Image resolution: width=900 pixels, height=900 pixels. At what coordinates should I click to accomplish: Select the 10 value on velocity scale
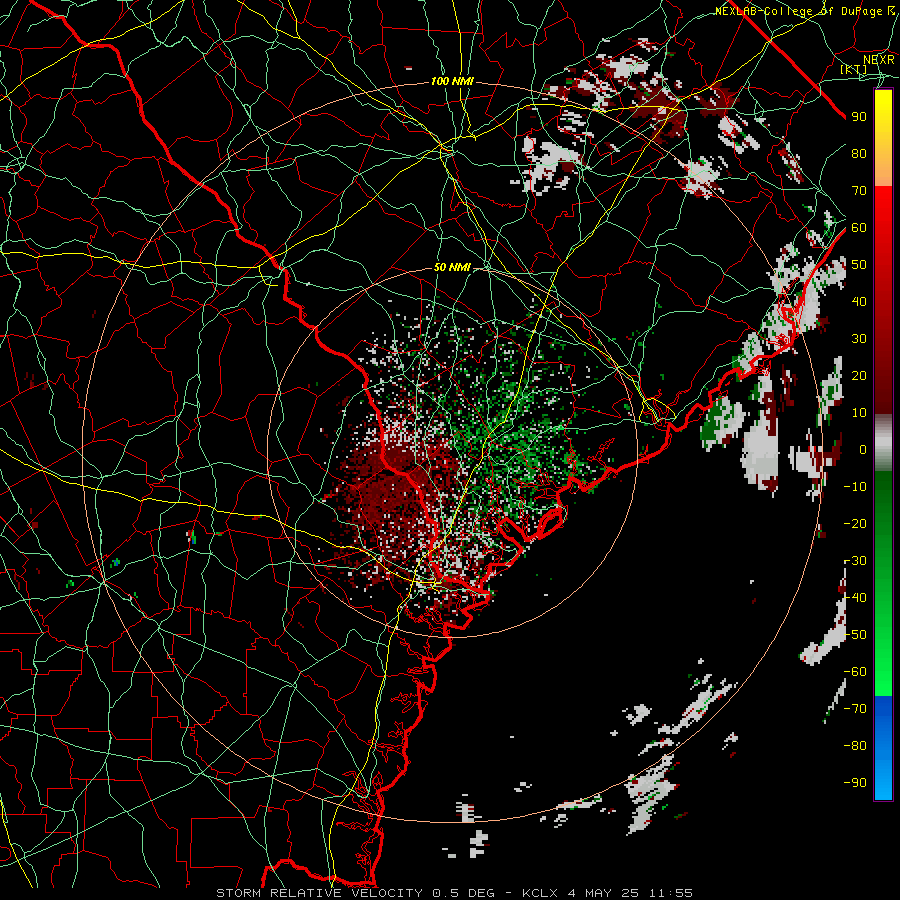859,413
